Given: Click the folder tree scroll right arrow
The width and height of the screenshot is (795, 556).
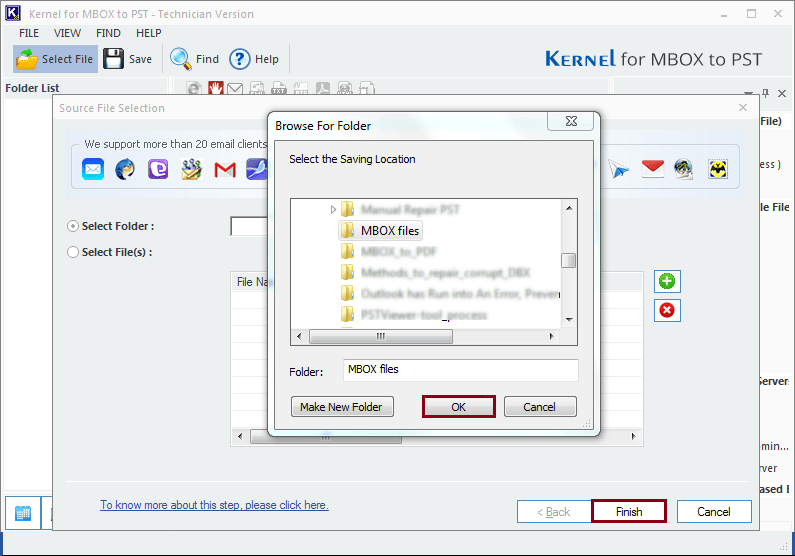Looking at the screenshot, I should point(552,337).
